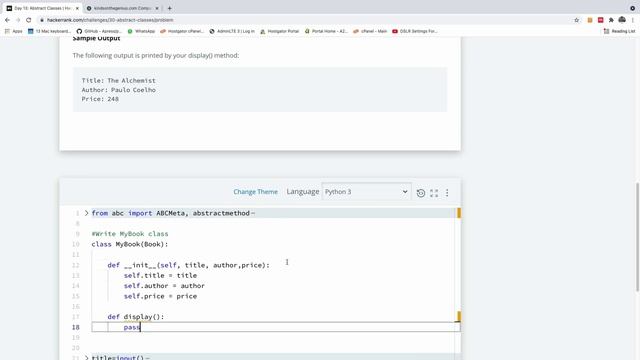Open the Portal Home bookmark
This screenshot has width=640, height=360.
coord(326,31)
